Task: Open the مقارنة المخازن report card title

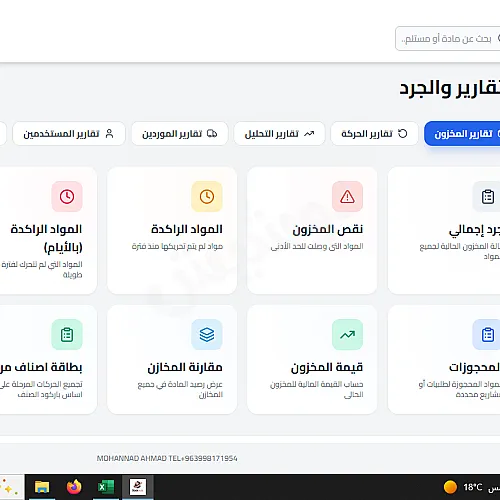Action: (185, 367)
